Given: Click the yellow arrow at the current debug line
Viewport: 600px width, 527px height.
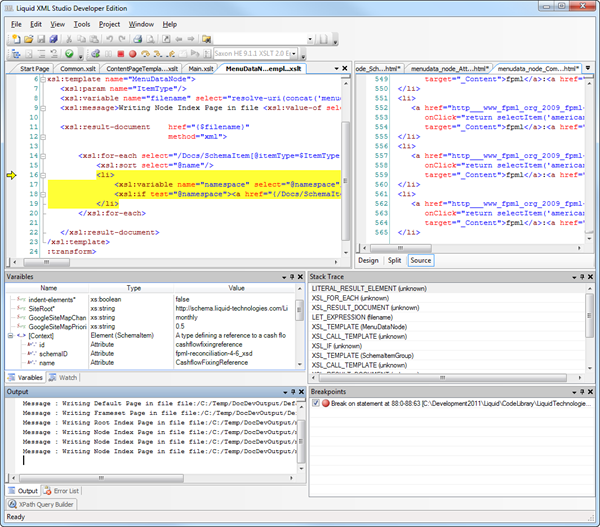Looking at the screenshot, I should (x=11, y=176).
